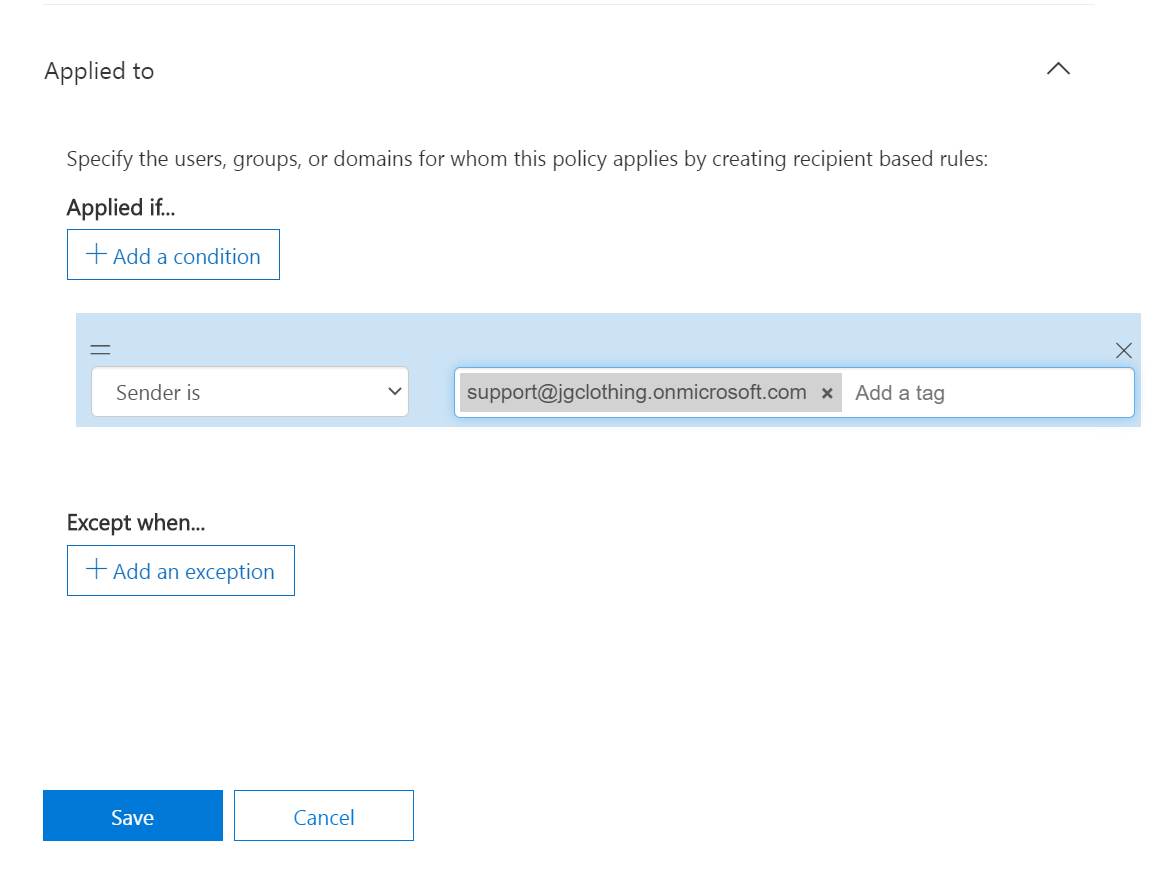Image resolution: width=1165 pixels, height=875 pixels.
Task: Select the support@jgclothing.onmicrosoft.com tag text
Action: coord(637,391)
